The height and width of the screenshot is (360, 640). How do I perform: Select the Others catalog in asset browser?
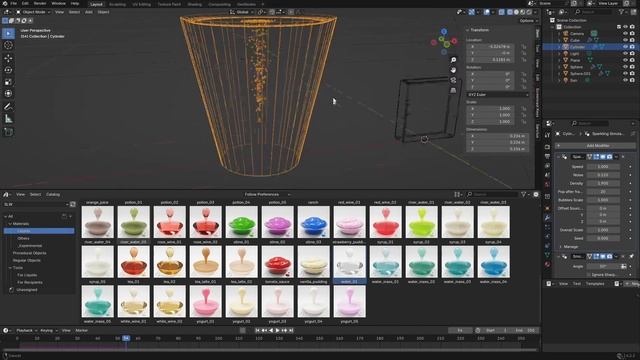click(x=23, y=238)
